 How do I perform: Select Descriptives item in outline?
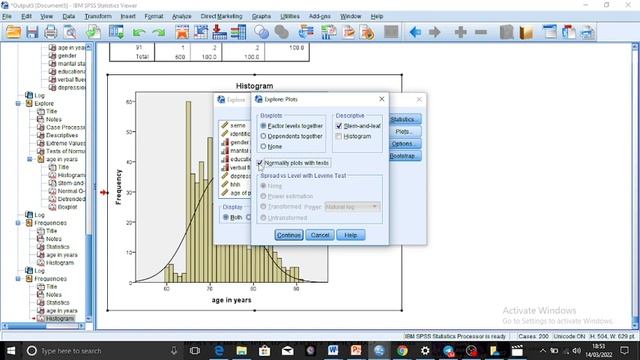click(x=62, y=135)
